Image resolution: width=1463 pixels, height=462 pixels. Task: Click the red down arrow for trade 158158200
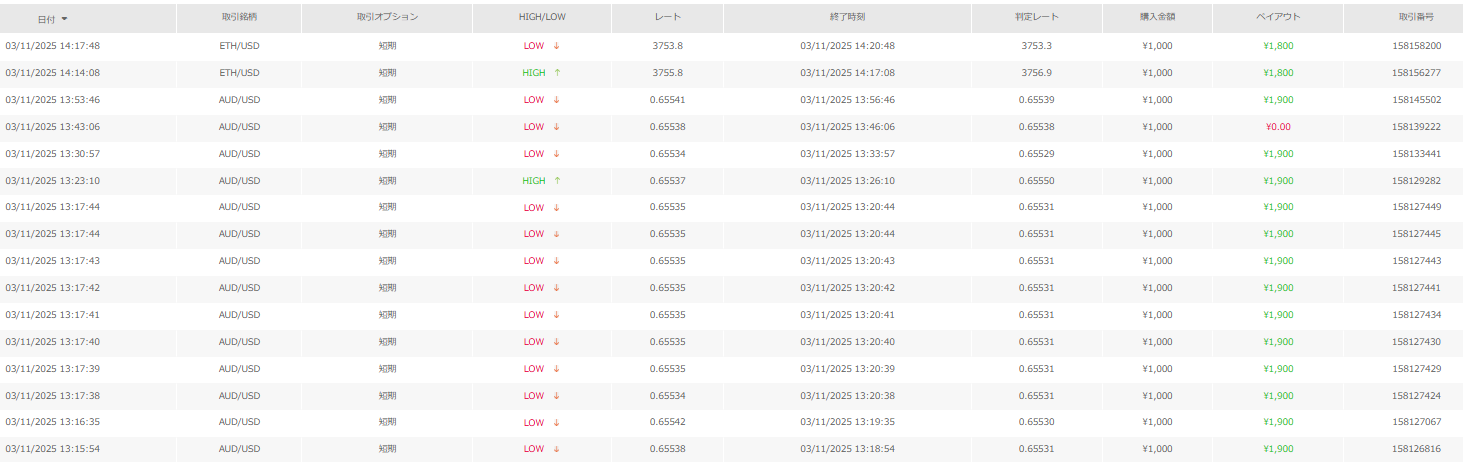(x=556, y=46)
